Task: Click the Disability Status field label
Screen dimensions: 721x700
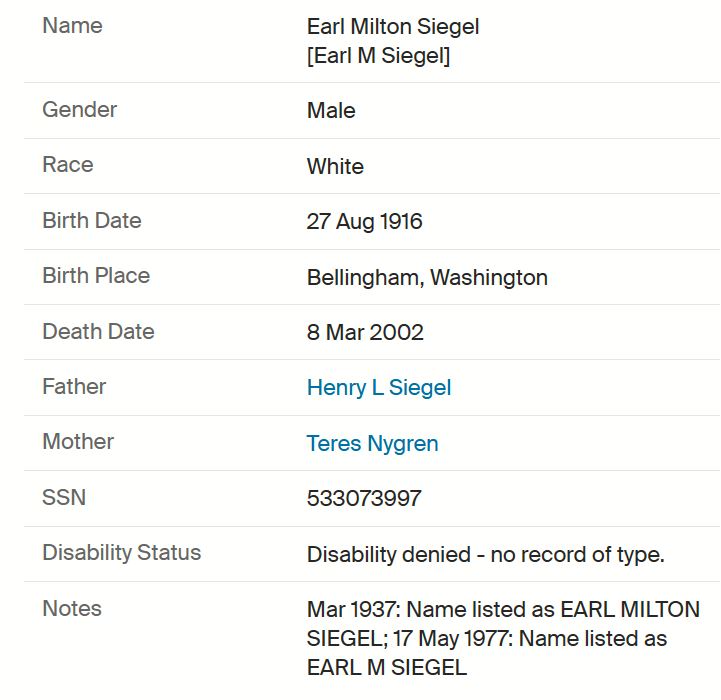Action: pos(122,552)
